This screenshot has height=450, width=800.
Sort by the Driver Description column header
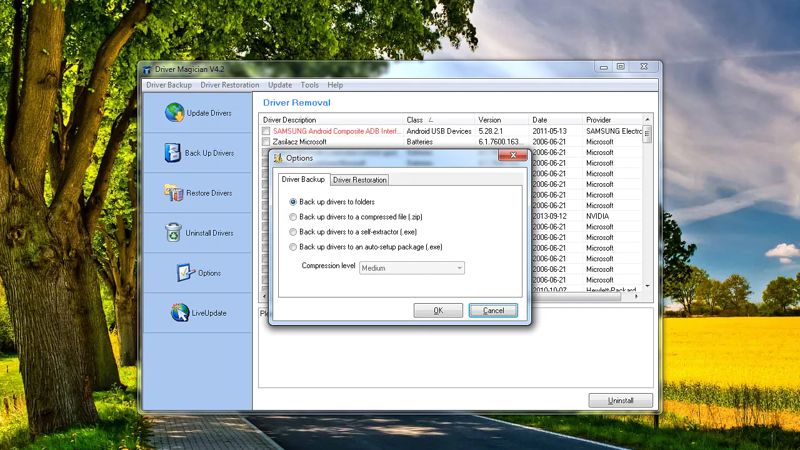point(331,120)
